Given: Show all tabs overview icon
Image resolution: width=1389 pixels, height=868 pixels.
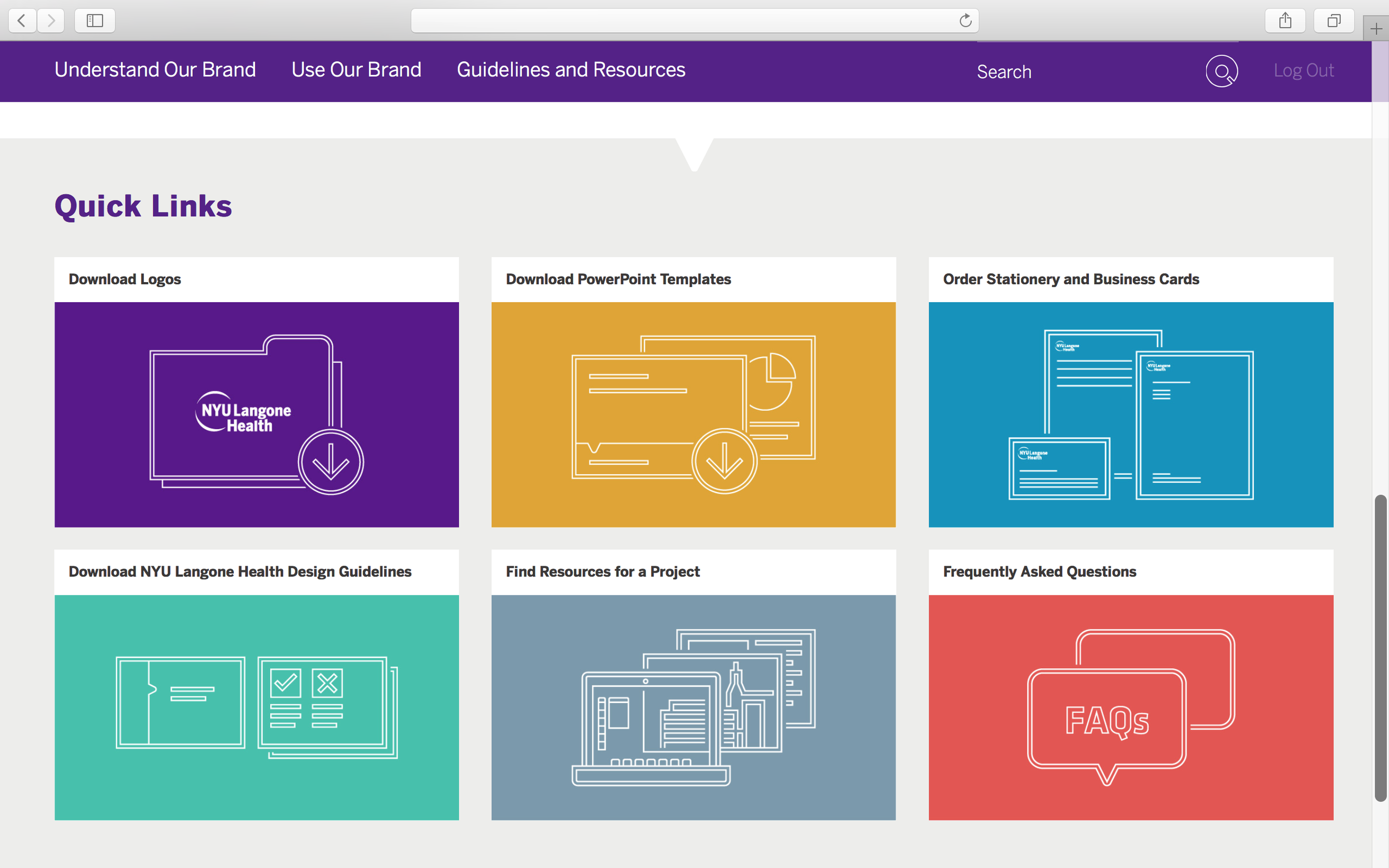Looking at the screenshot, I should click(1334, 21).
